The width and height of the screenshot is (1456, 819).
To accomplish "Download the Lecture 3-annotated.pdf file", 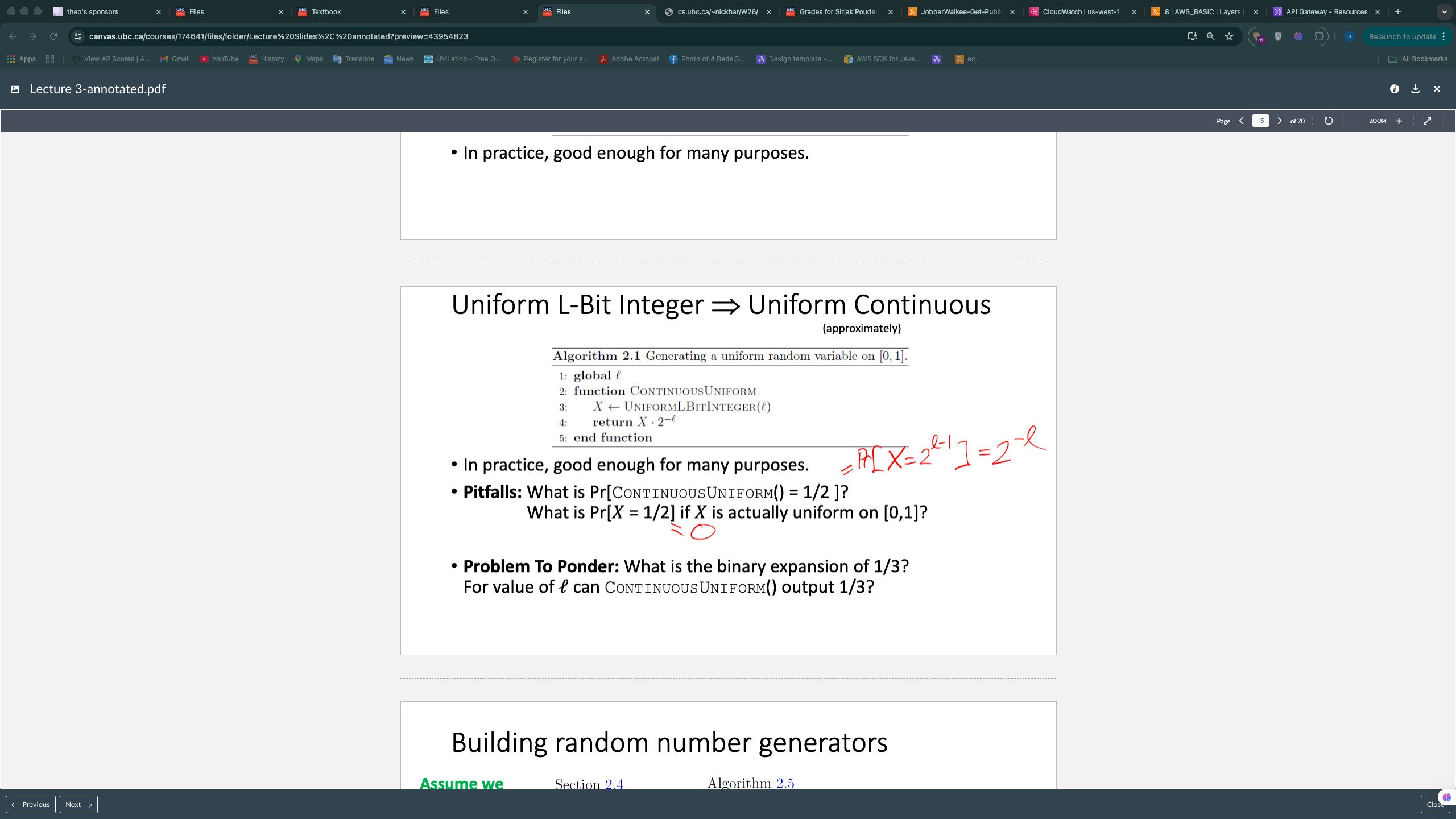I will click(x=1416, y=89).
